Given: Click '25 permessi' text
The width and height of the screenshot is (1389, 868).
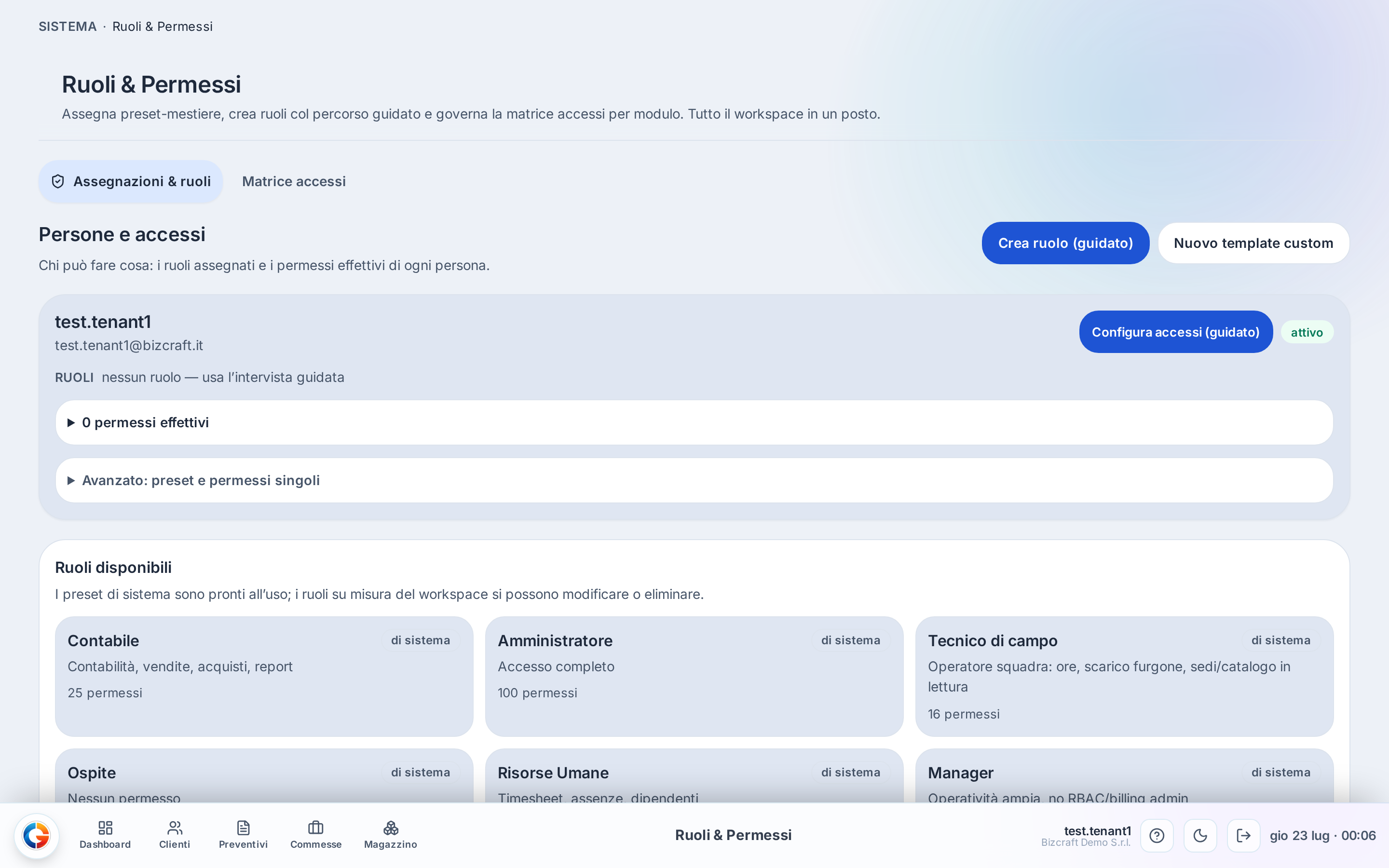Looking at the screenshot, I should click(105, 693).
